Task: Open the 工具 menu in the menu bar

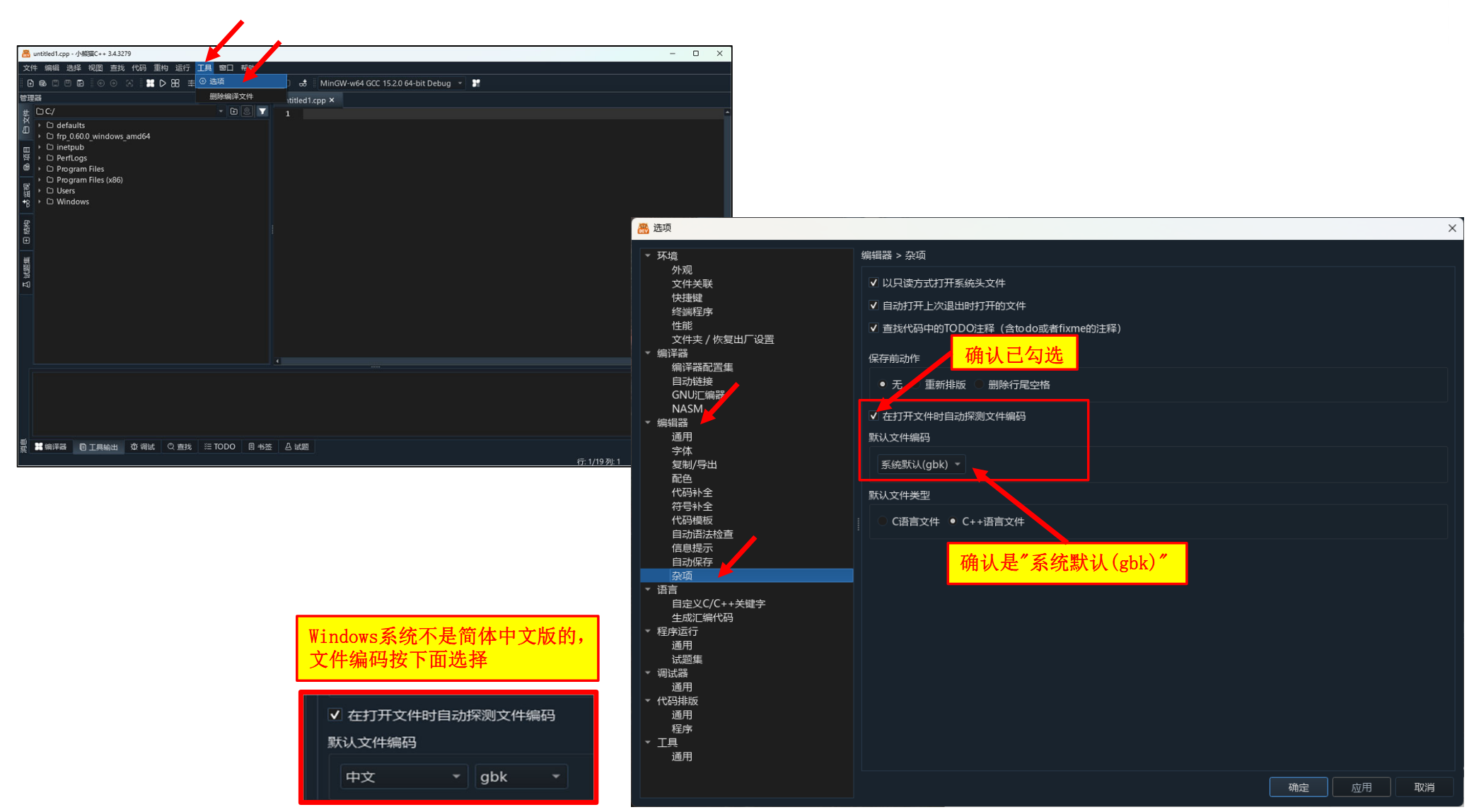Action: [x=204, y=68]
